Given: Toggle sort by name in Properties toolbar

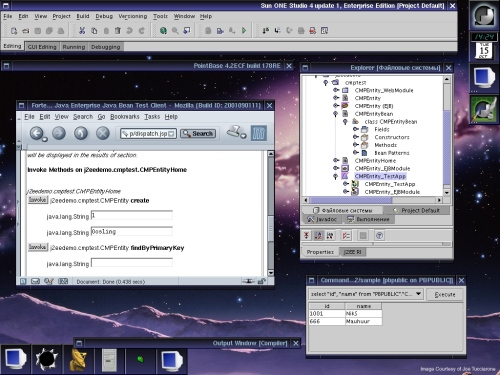Looking at the screenshot, I should (318, 236).
